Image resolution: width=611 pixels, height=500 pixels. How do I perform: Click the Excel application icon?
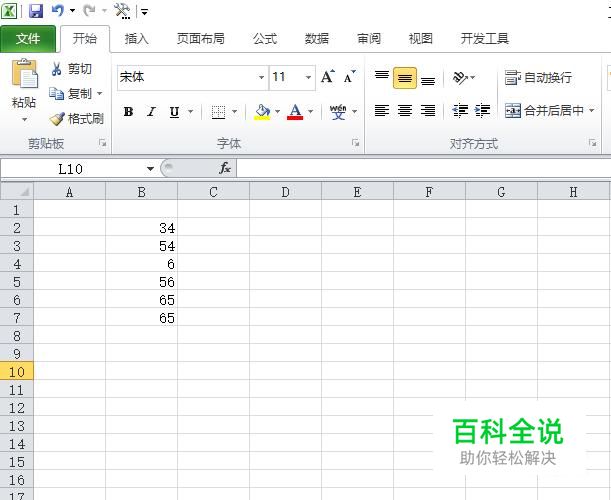(x=9, y=11)
